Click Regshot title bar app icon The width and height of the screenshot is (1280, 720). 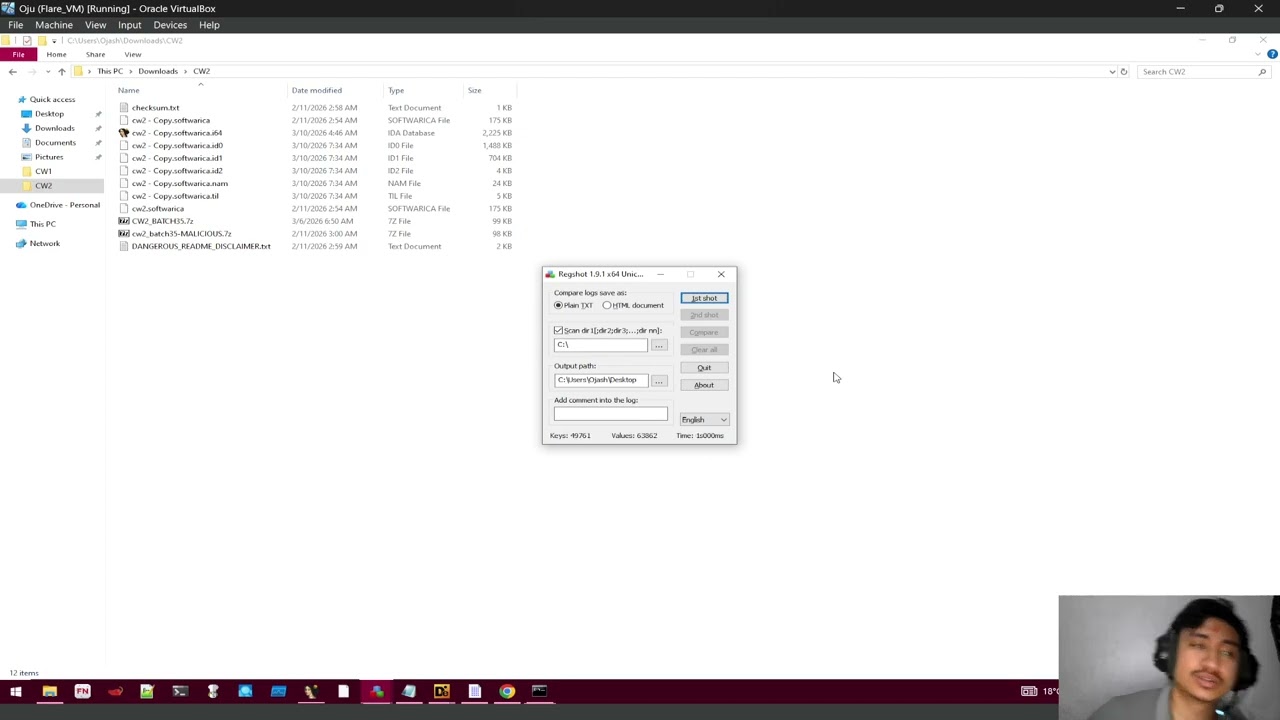point(550,274)
